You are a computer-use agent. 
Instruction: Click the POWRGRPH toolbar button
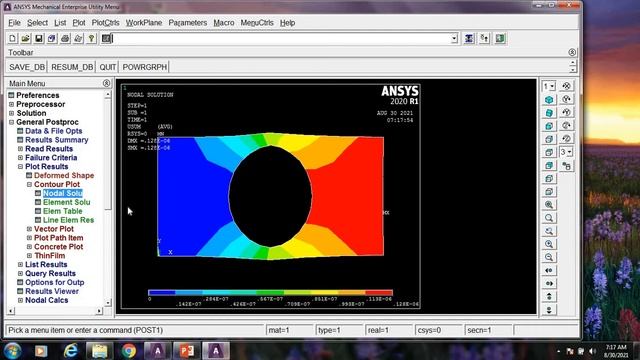pyautogui.click(x=144, y=67)
